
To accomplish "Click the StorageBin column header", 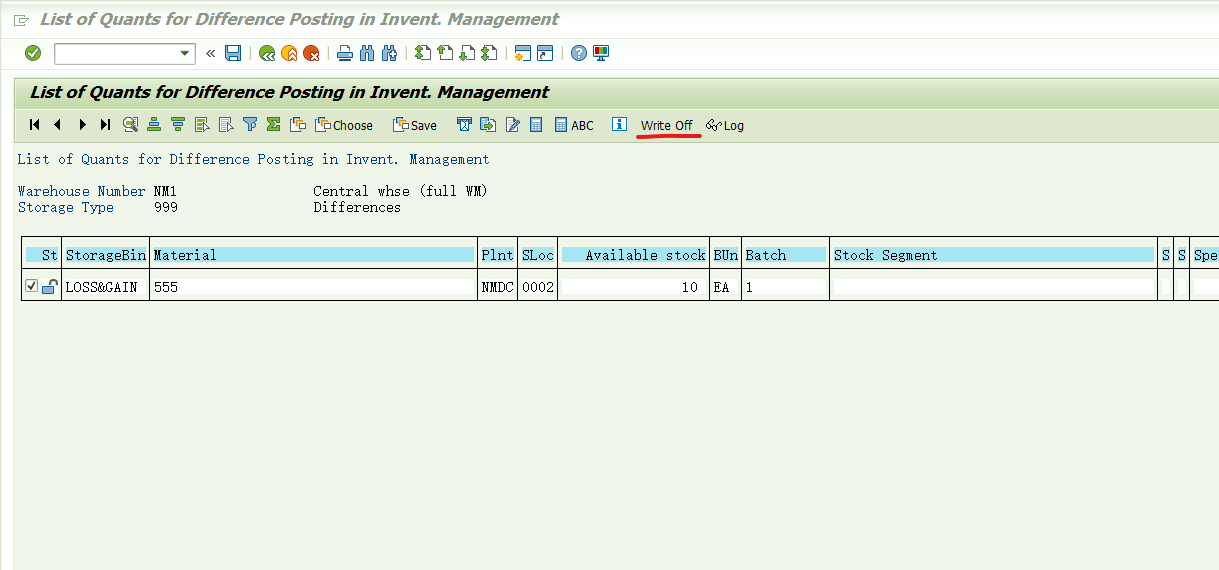I will coord(106,255).
